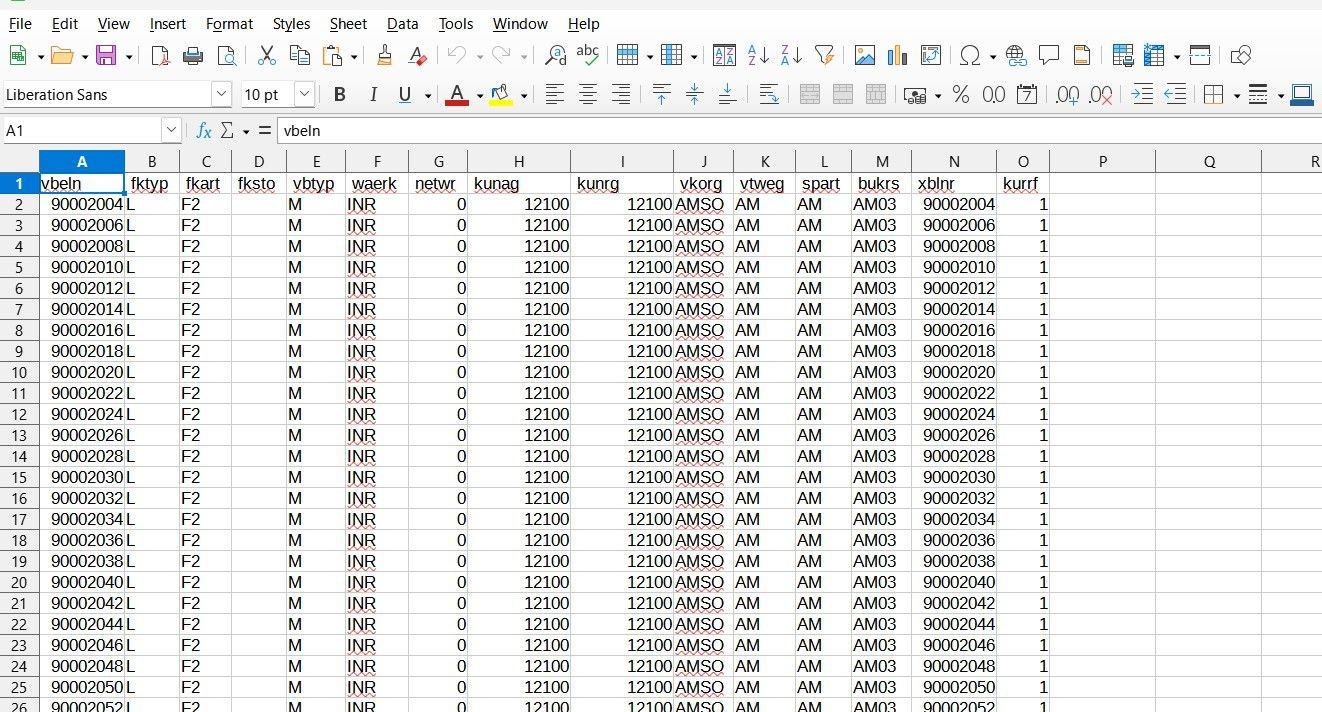This screenshot has height=712, width=1322.
Task: Insert a pivot table
Action: click(x=931, y=56)
